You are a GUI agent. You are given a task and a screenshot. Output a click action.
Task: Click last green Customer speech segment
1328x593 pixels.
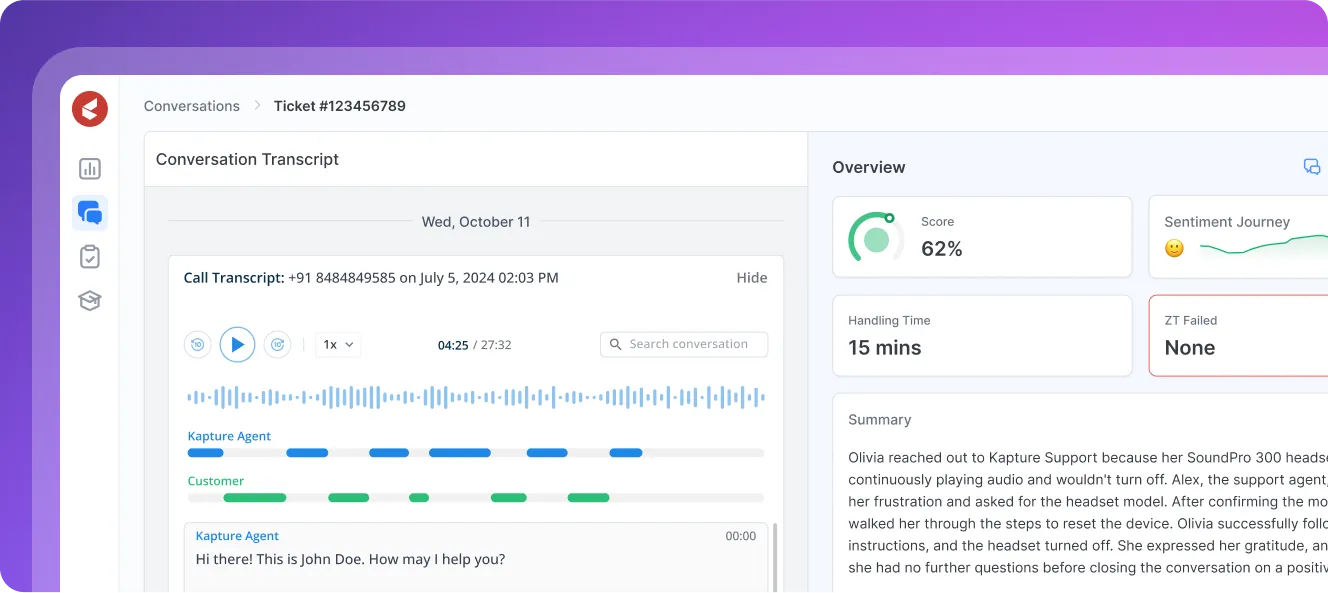(x=588, y=498)
